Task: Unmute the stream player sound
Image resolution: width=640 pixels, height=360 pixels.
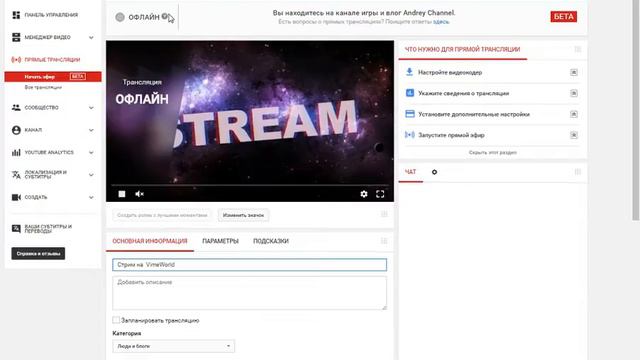Action: (x=139, y=194)
